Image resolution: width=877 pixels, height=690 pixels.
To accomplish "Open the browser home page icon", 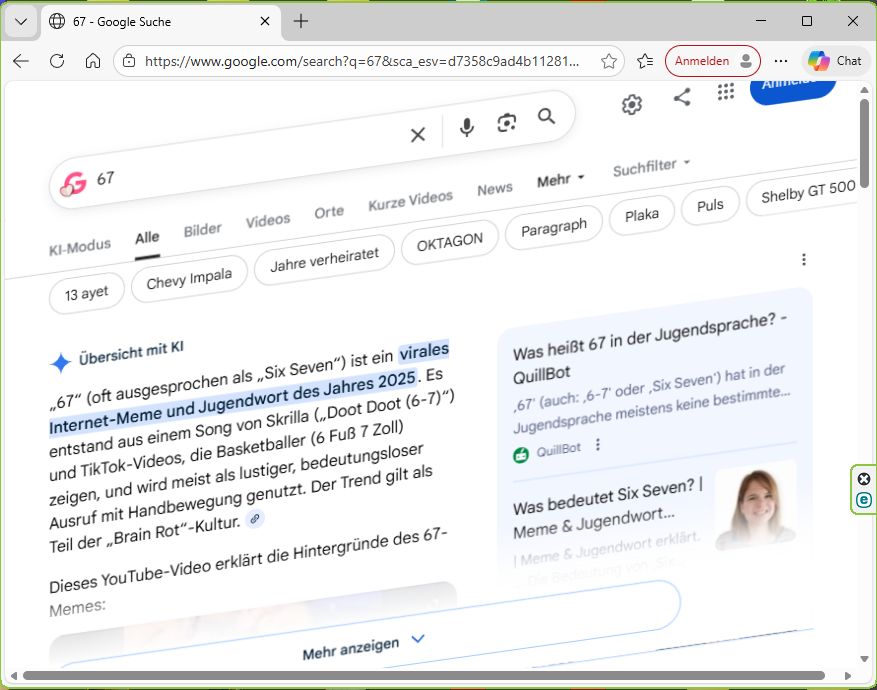I will pyautogui.click(x=93, y=61).
